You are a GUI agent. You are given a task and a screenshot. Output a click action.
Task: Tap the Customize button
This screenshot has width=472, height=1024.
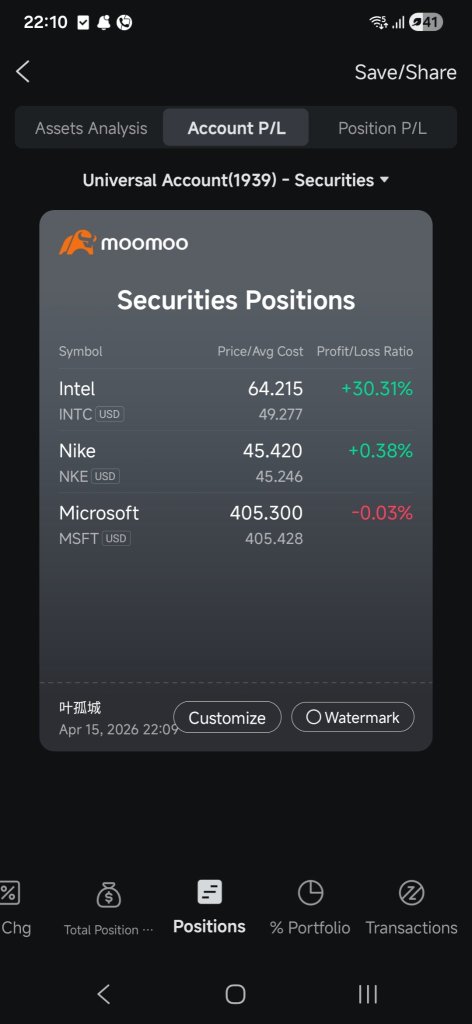[x=227, y=717]
